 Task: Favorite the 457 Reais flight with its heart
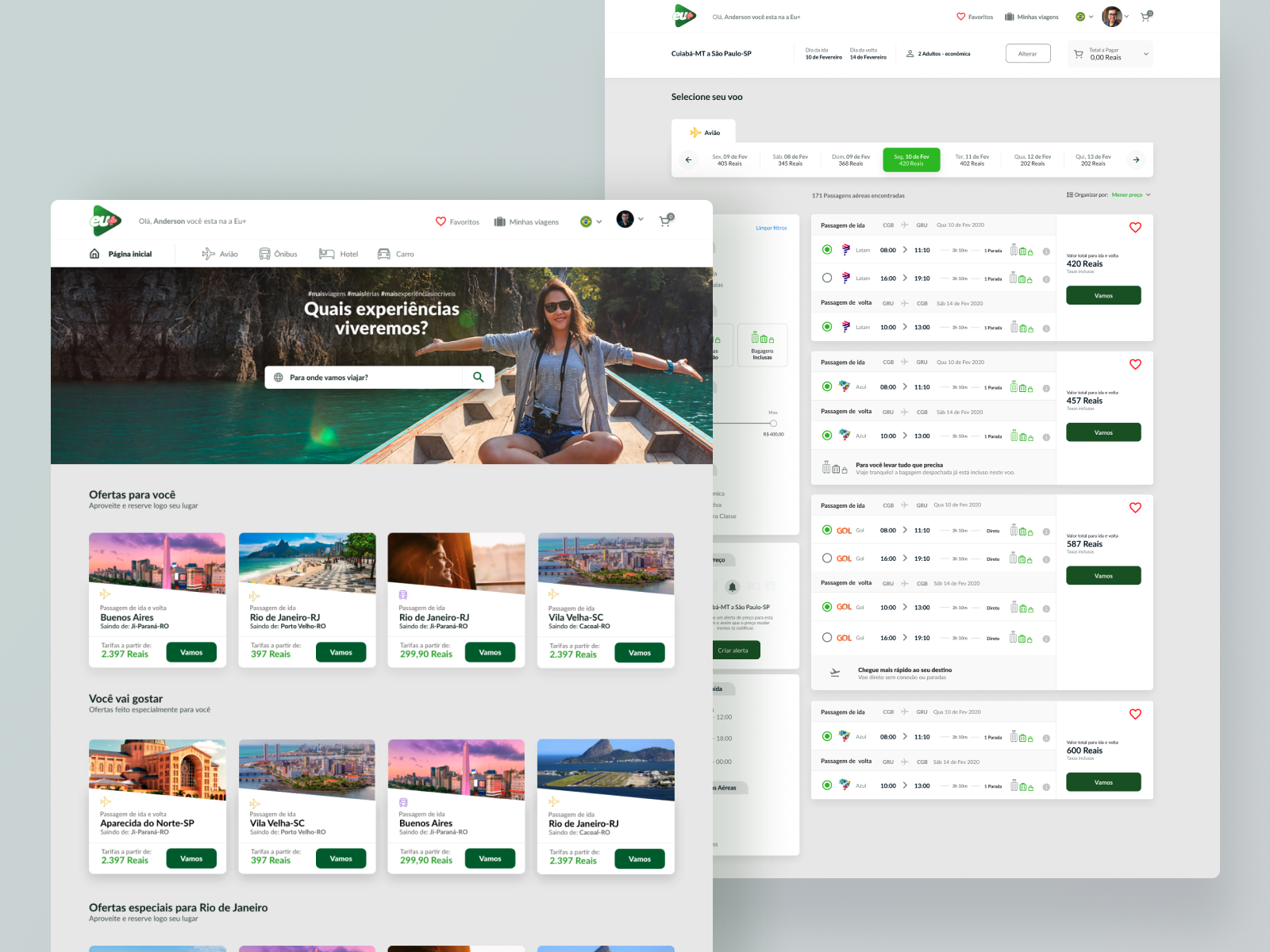[1135, 364]
